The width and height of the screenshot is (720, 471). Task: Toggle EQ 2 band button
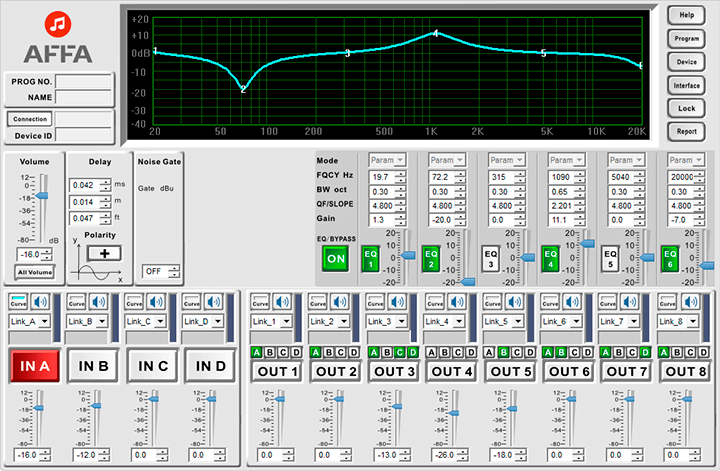point(431,259)
